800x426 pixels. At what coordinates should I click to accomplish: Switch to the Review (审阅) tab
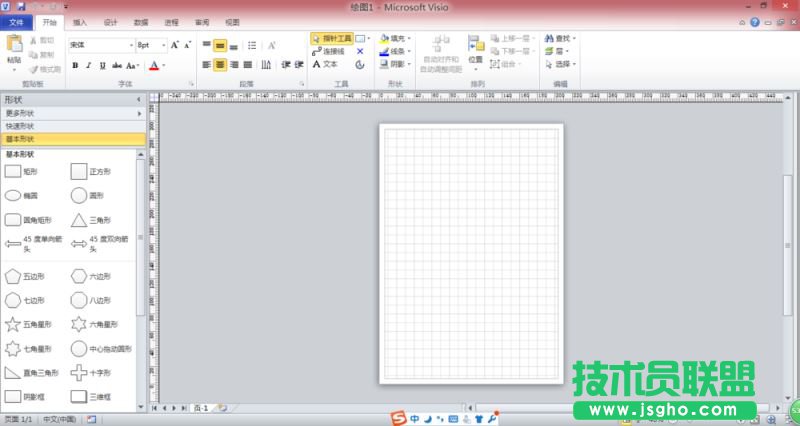point(202,22)
